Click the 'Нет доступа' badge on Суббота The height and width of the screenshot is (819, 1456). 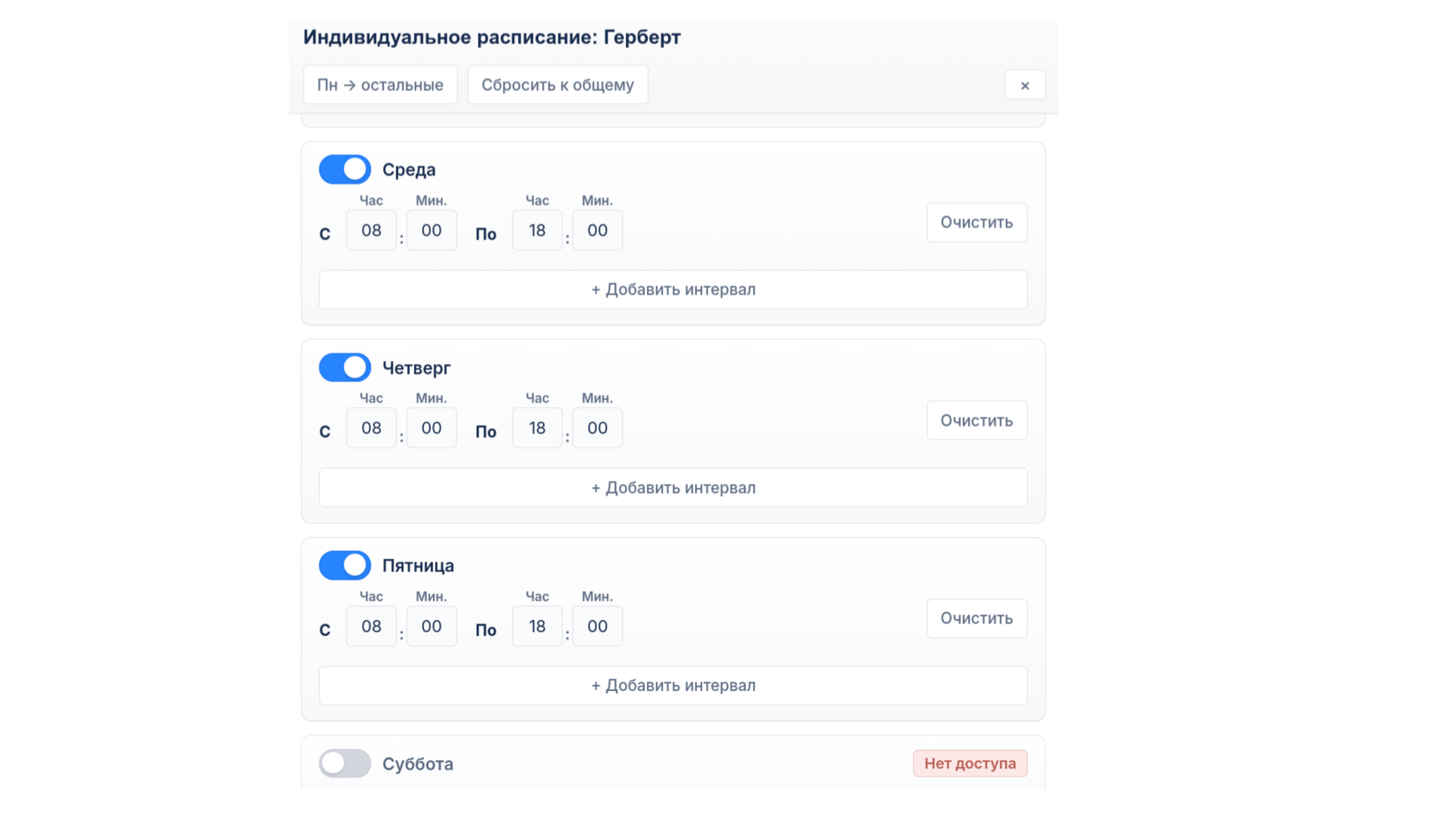[x=970, y=764]
